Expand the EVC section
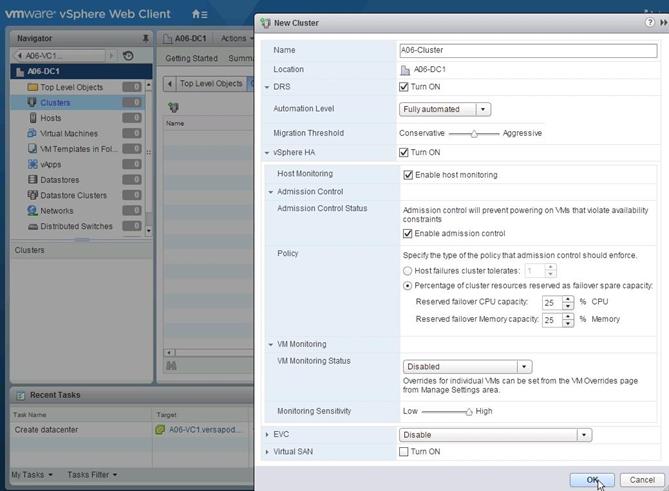This screenshot has height=491, width=669. pyautogui.click(x=267, y=434)
